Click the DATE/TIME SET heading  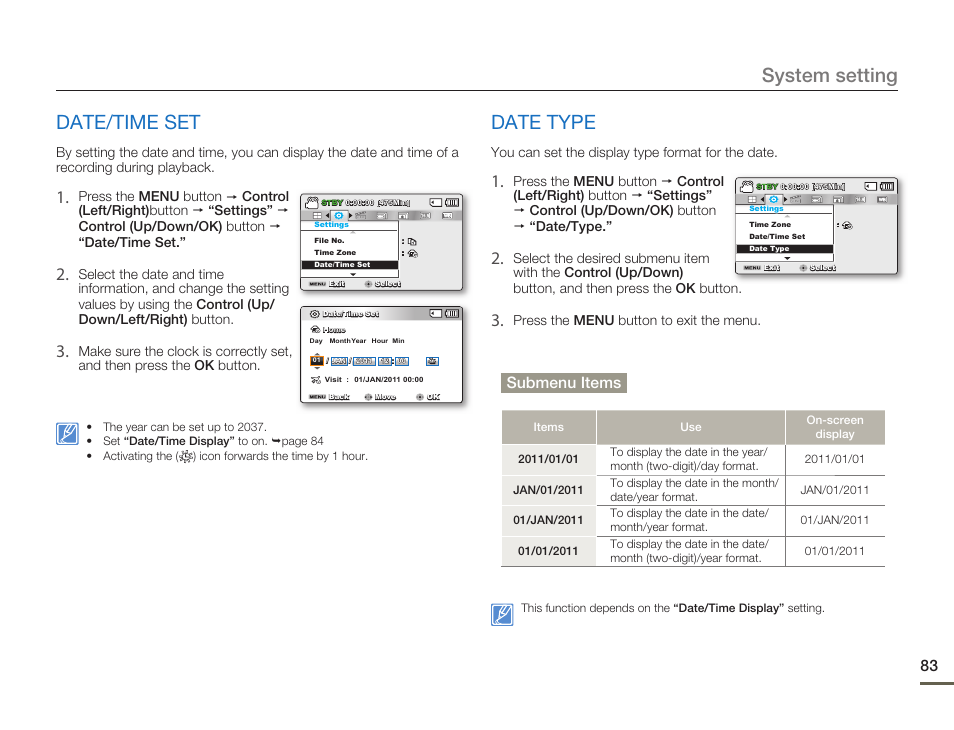(128, 122)
